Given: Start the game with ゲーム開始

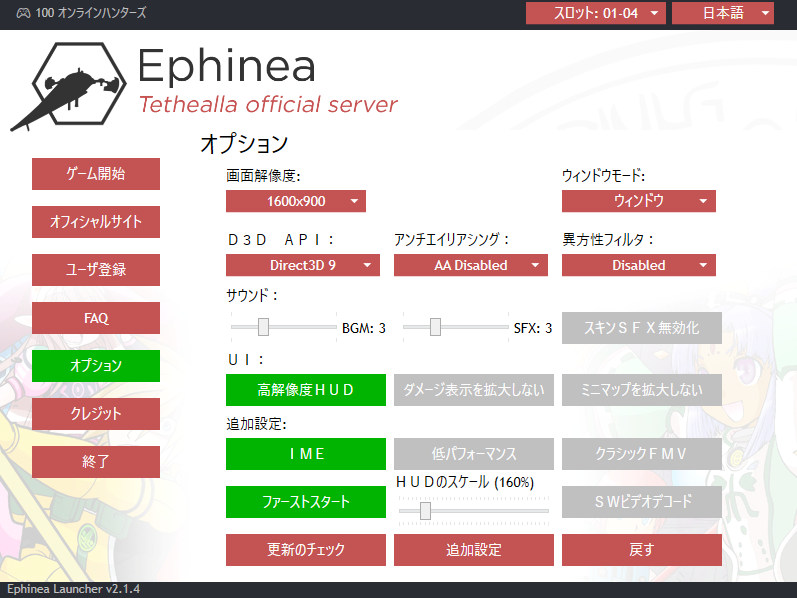Looking at the screenshot, I should point(96,174).
